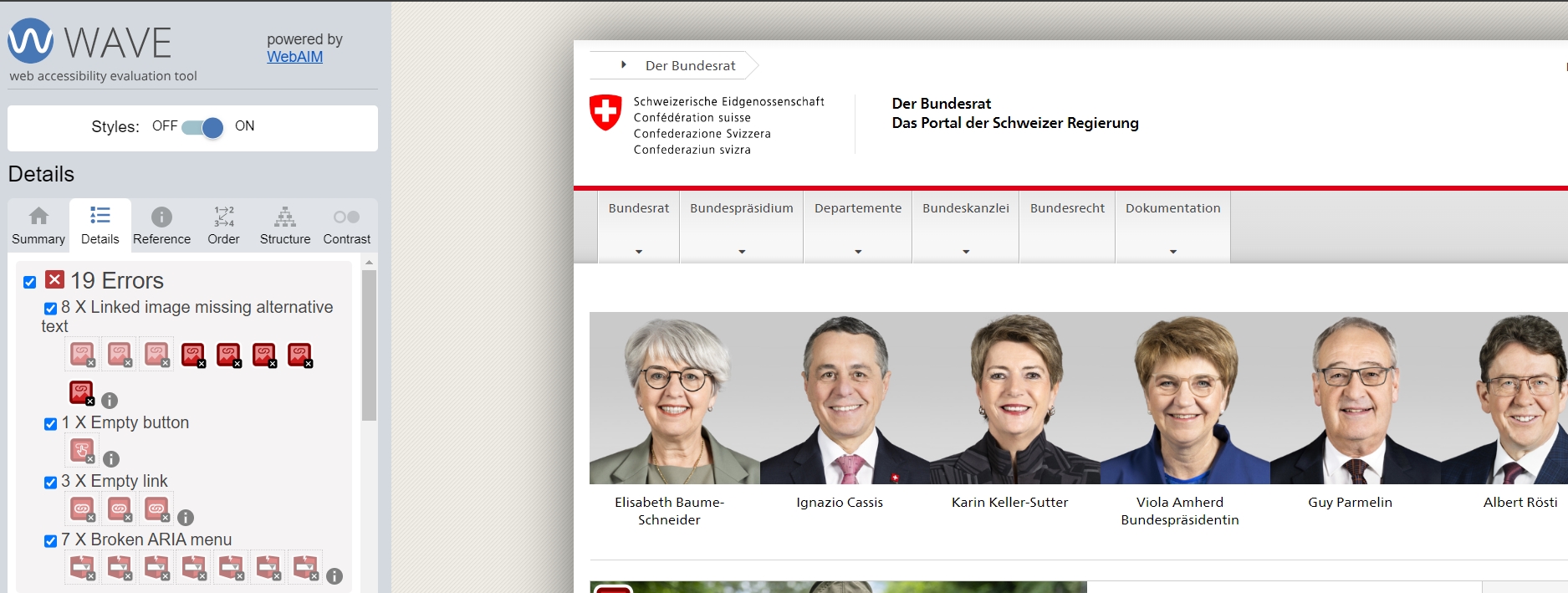This screenshot has height=593, width=1568.
Task: Open Karin Keller-Sutter portrait photo
Action: 1015,398
